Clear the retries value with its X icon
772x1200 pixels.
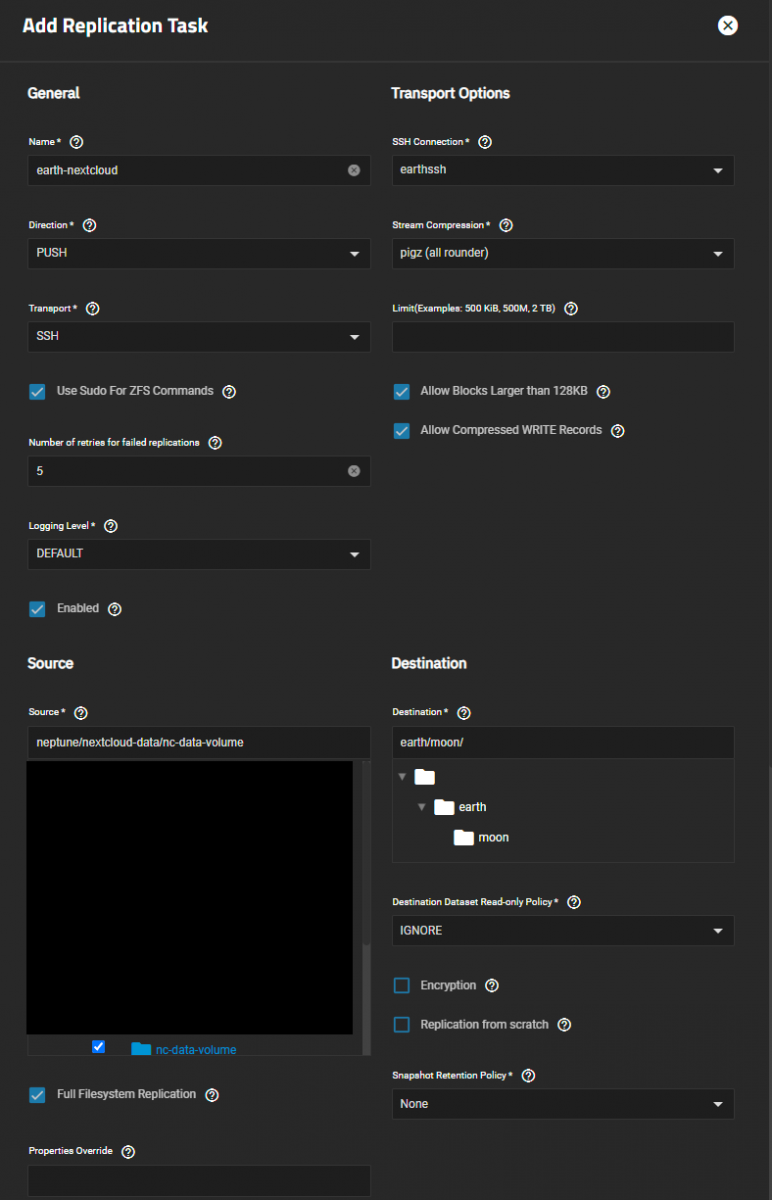354,471
